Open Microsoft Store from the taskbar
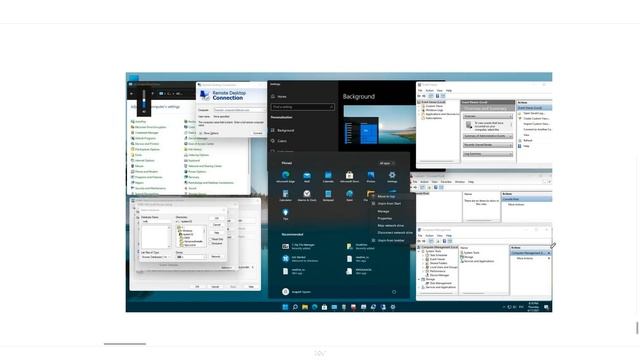Screen dimensions: 640x360 click(324, 307)
